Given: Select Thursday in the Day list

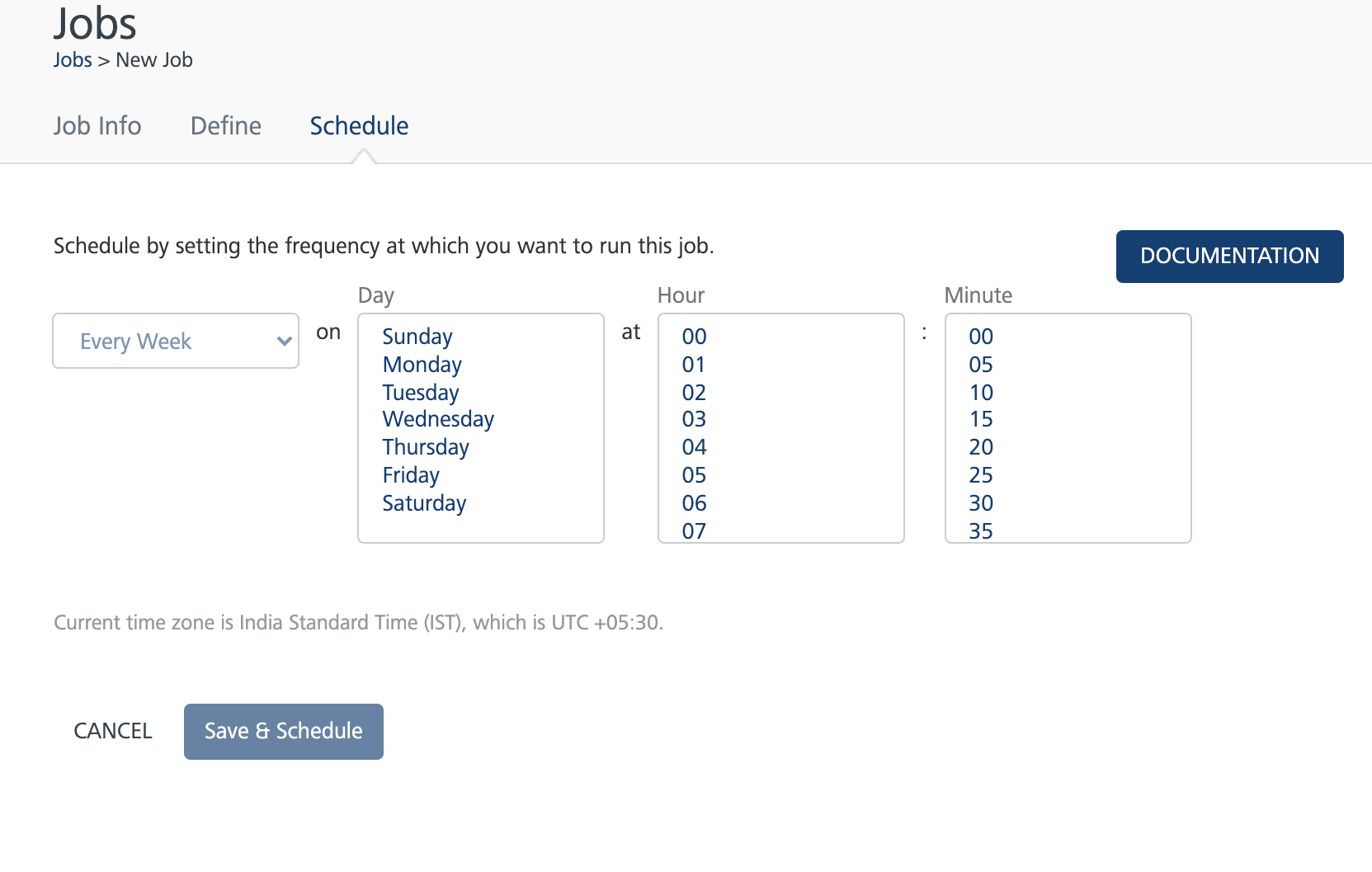Looking at the screenshot, I should point(426,447).
